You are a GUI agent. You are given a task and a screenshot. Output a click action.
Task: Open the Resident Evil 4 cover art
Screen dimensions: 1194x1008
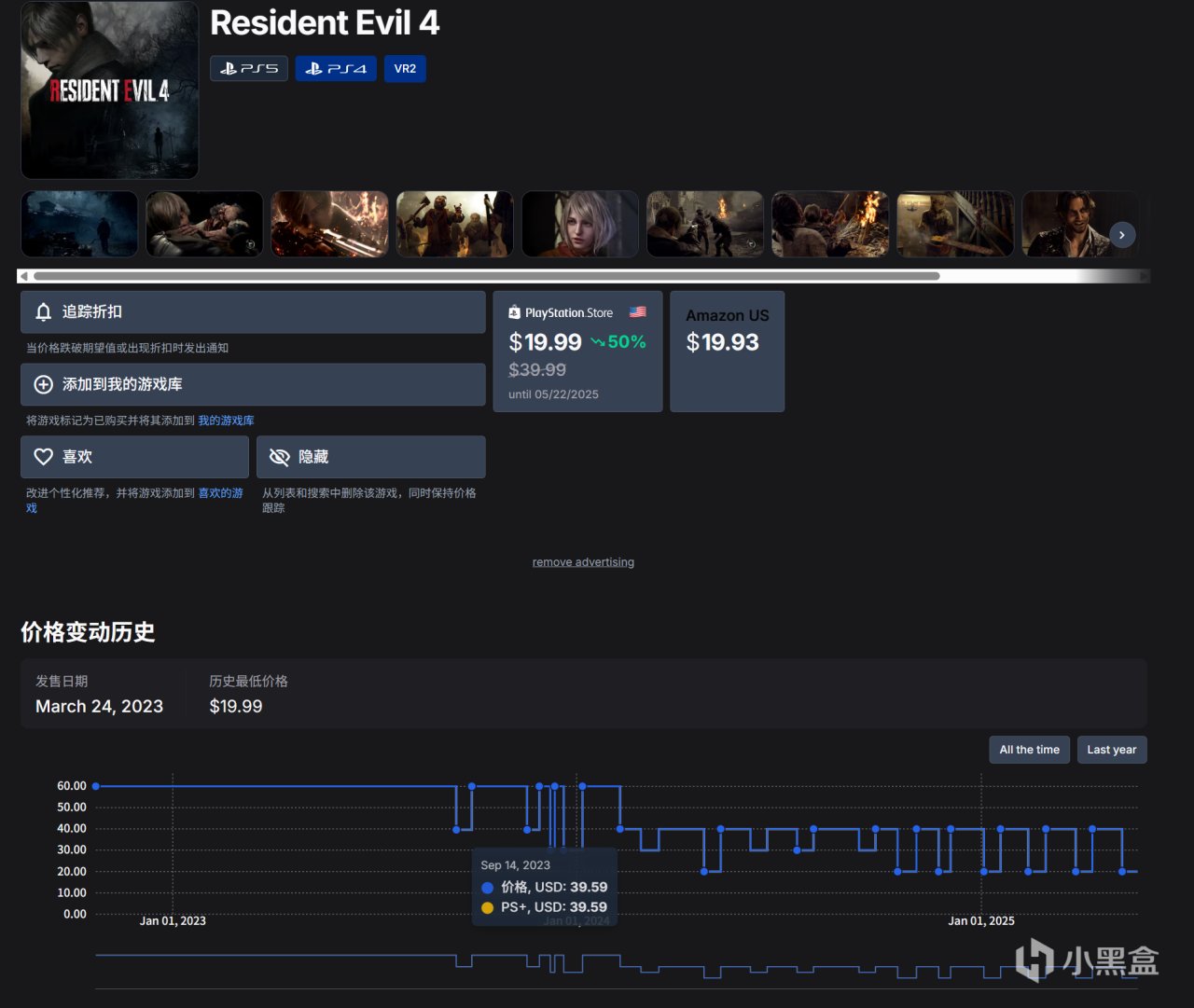tap(110, 90)
